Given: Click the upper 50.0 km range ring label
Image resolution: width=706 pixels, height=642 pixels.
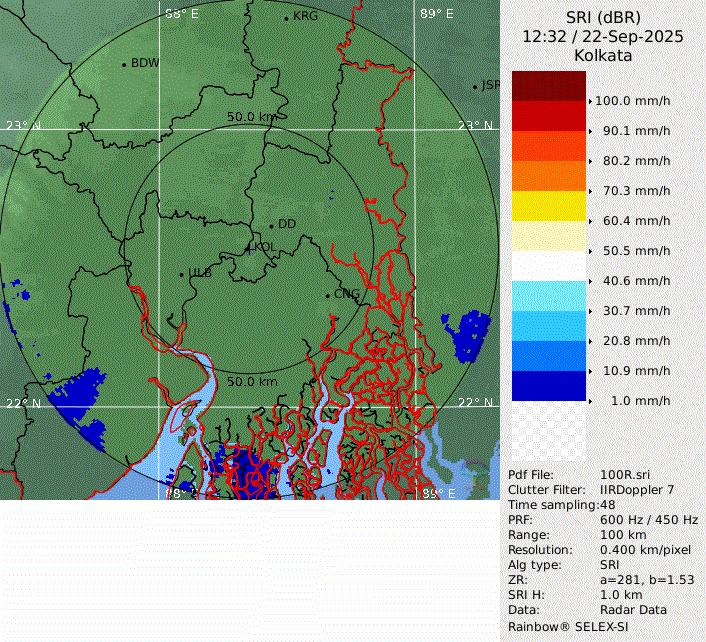Looking at the screenshot, I should coord(251,117).
